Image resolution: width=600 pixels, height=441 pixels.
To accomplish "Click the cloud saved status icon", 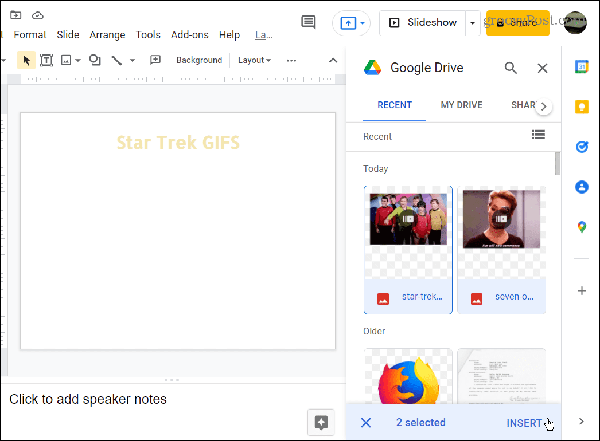I will pyautogui.click(x=38, y=15).
